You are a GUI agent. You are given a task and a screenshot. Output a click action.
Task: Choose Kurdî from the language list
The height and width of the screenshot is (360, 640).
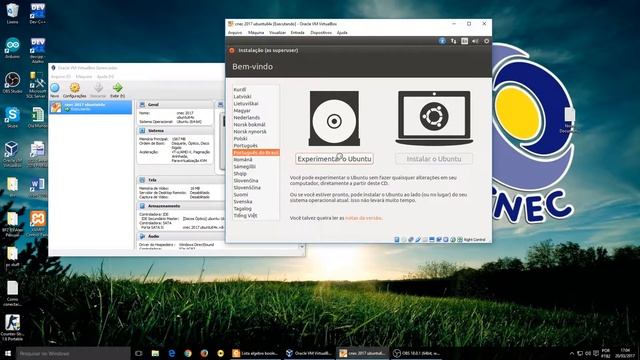point(240,89)
